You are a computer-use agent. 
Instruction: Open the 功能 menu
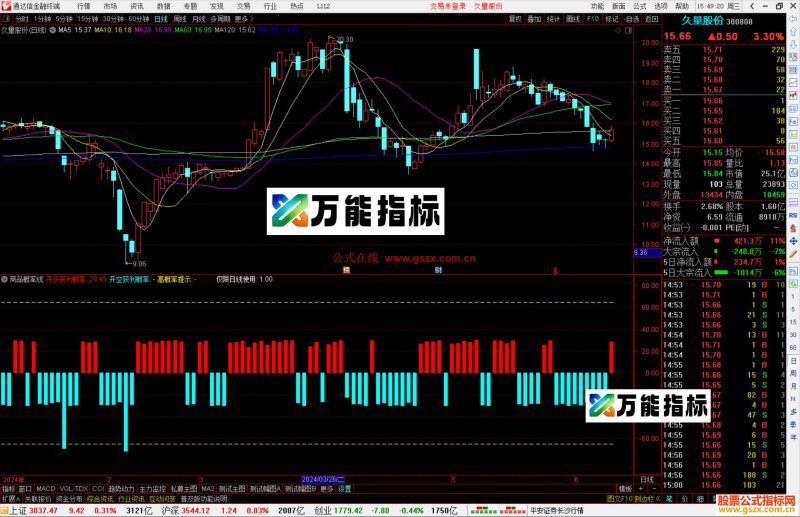tap(597, 6)
